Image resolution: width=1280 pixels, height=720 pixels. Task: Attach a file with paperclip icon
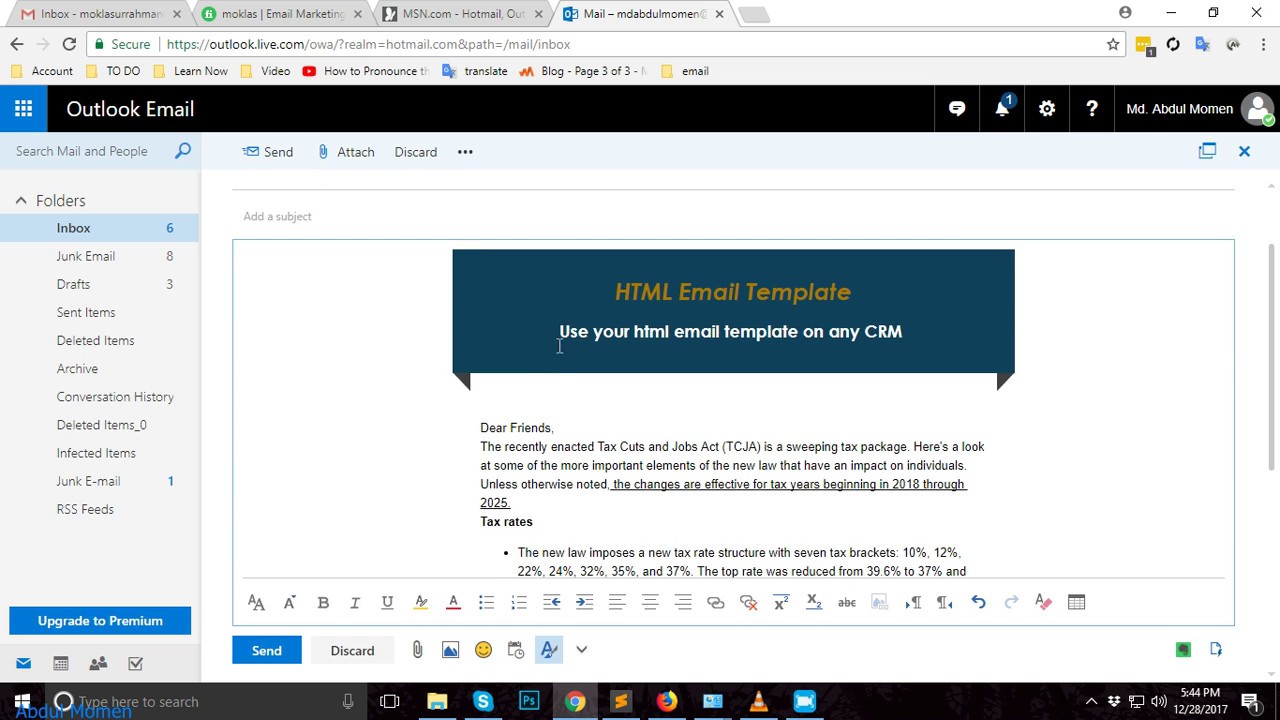tap(417, 650)
